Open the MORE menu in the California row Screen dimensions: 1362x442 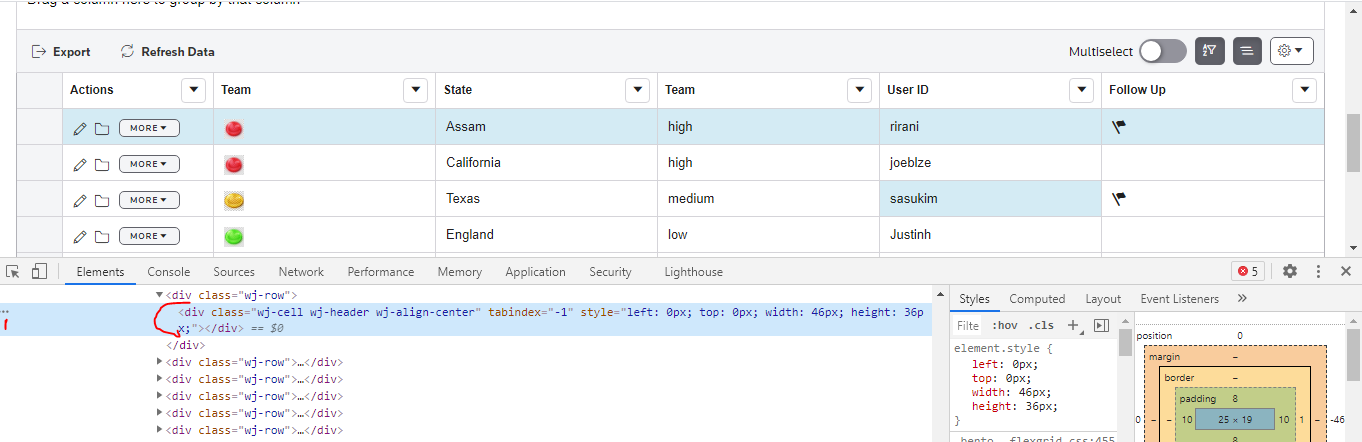click(x=149, y=164)
